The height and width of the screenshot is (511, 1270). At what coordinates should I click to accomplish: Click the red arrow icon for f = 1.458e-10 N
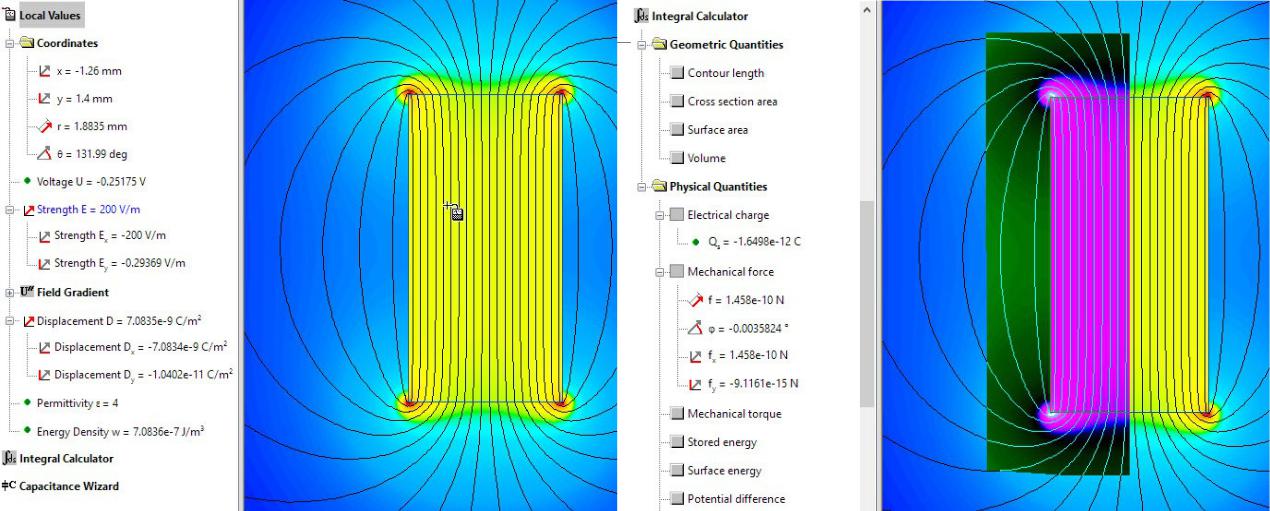click(x=697, y=299)
